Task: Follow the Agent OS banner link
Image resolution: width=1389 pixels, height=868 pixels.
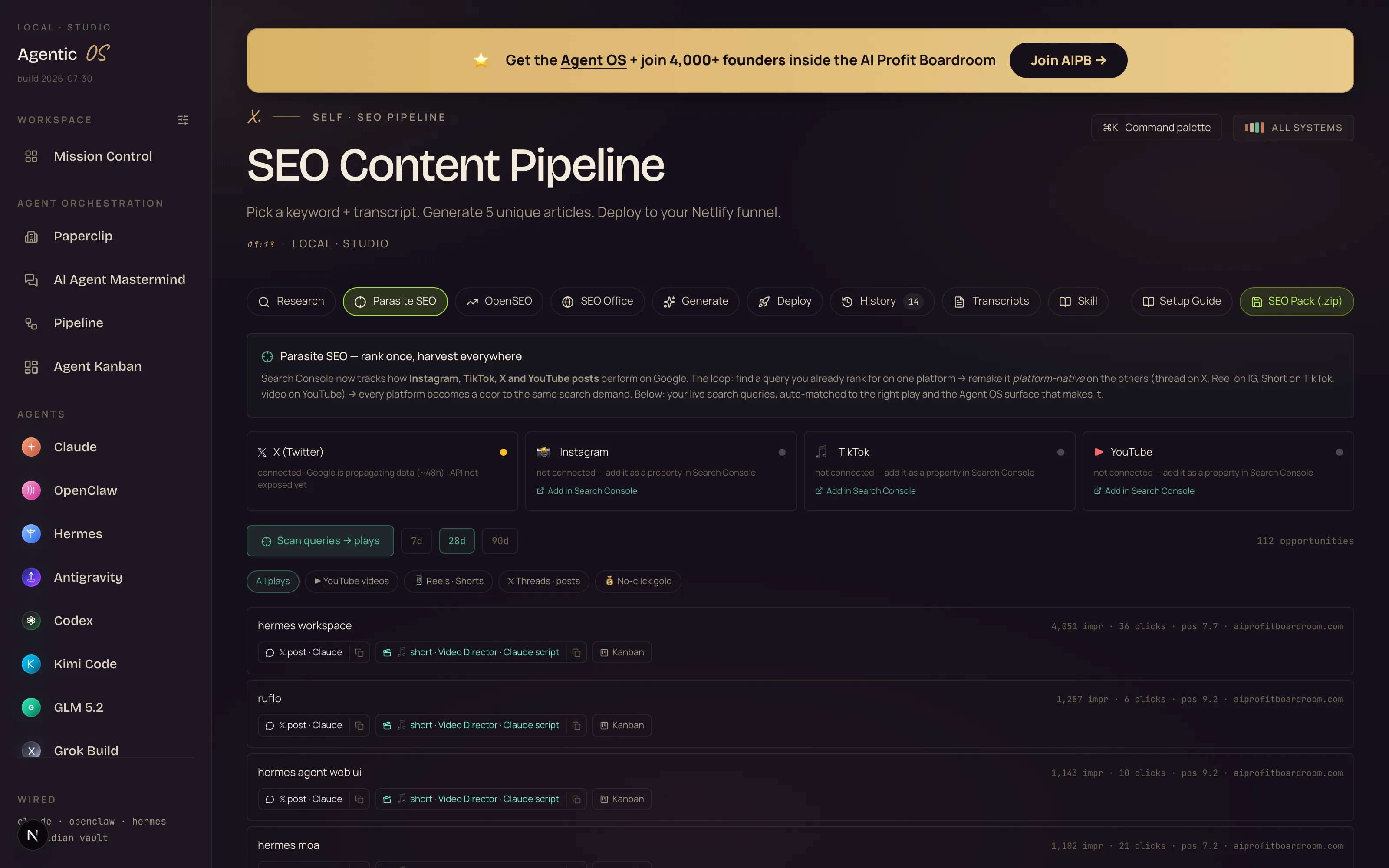Action: point(593,60)
